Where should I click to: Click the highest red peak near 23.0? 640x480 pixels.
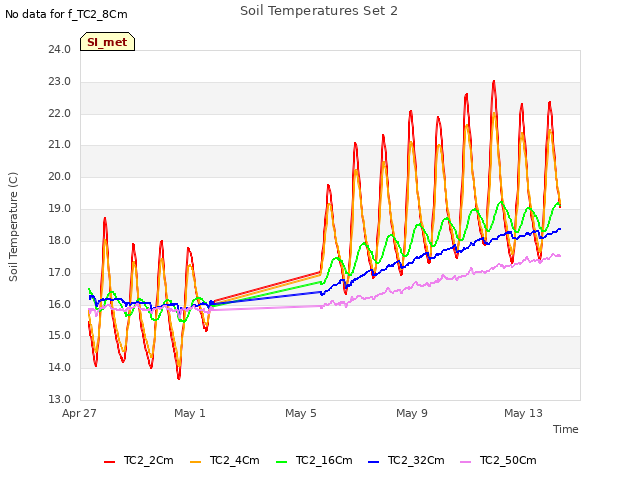tap(494, 82)
